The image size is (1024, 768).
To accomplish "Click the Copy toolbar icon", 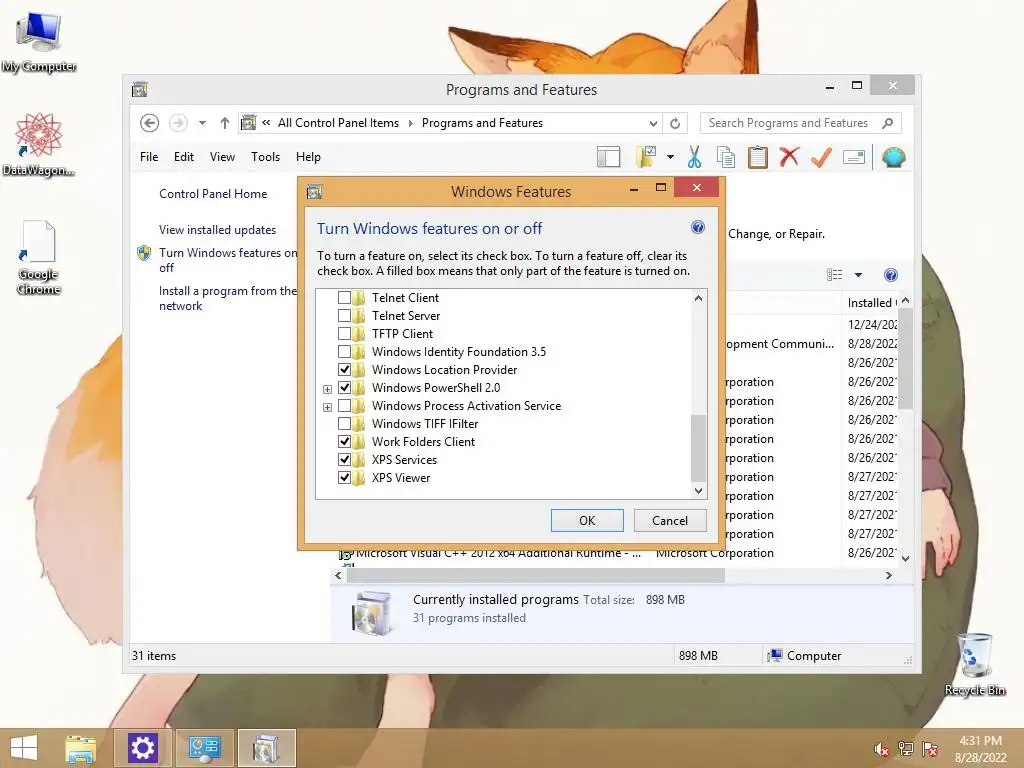I will [x=726, y=157].
